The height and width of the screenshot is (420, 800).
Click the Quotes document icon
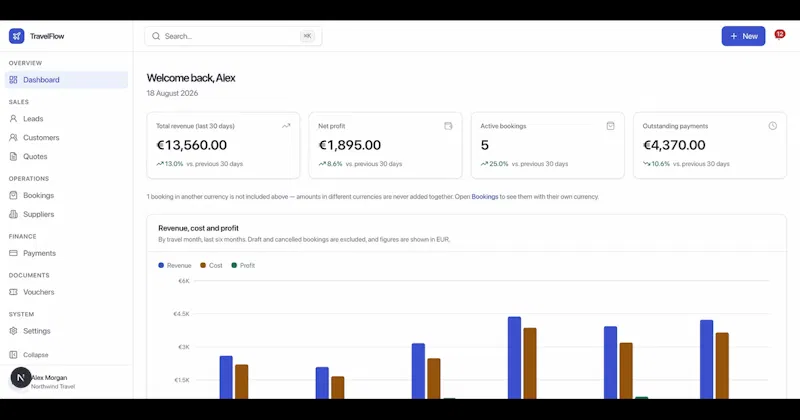tap(13, 156)
